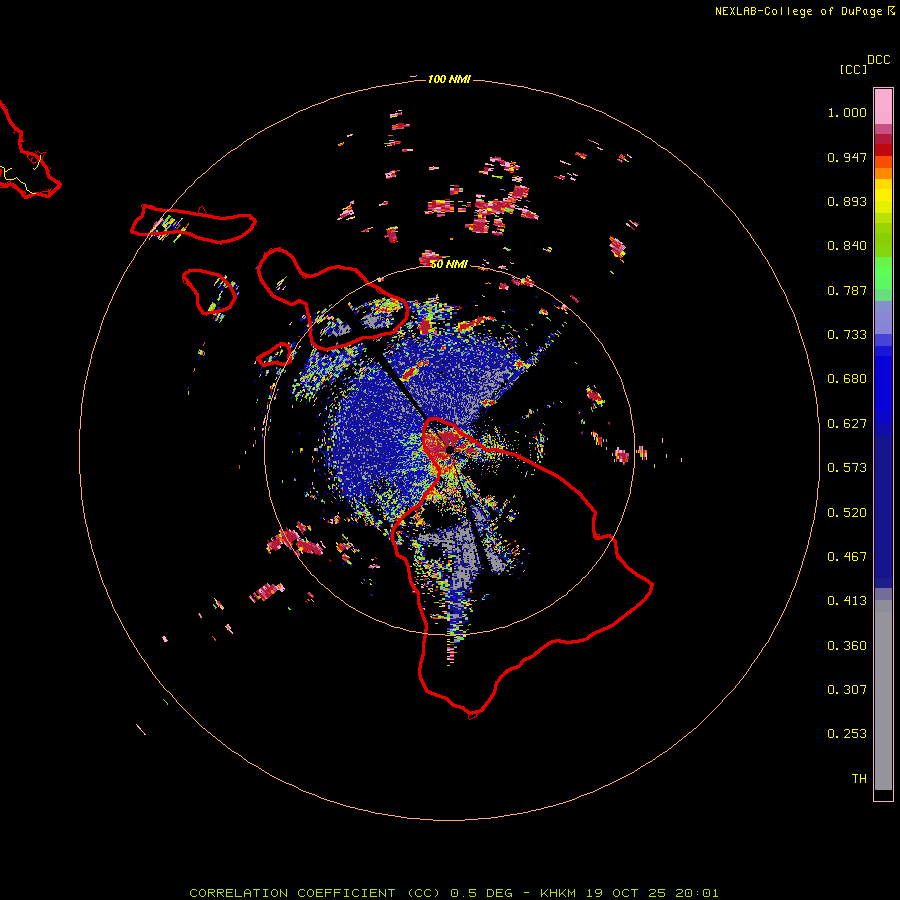Image resolution: width=900 pixels, height=900 pixels.
Task: Click the bright green segment of color bar
Action: pyautogui.click(x=883, y=273)
